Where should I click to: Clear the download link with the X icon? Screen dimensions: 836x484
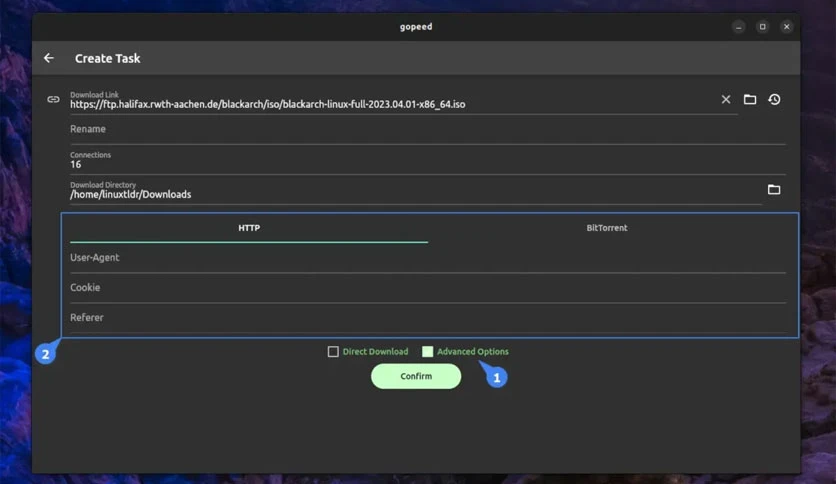[726, 99]
